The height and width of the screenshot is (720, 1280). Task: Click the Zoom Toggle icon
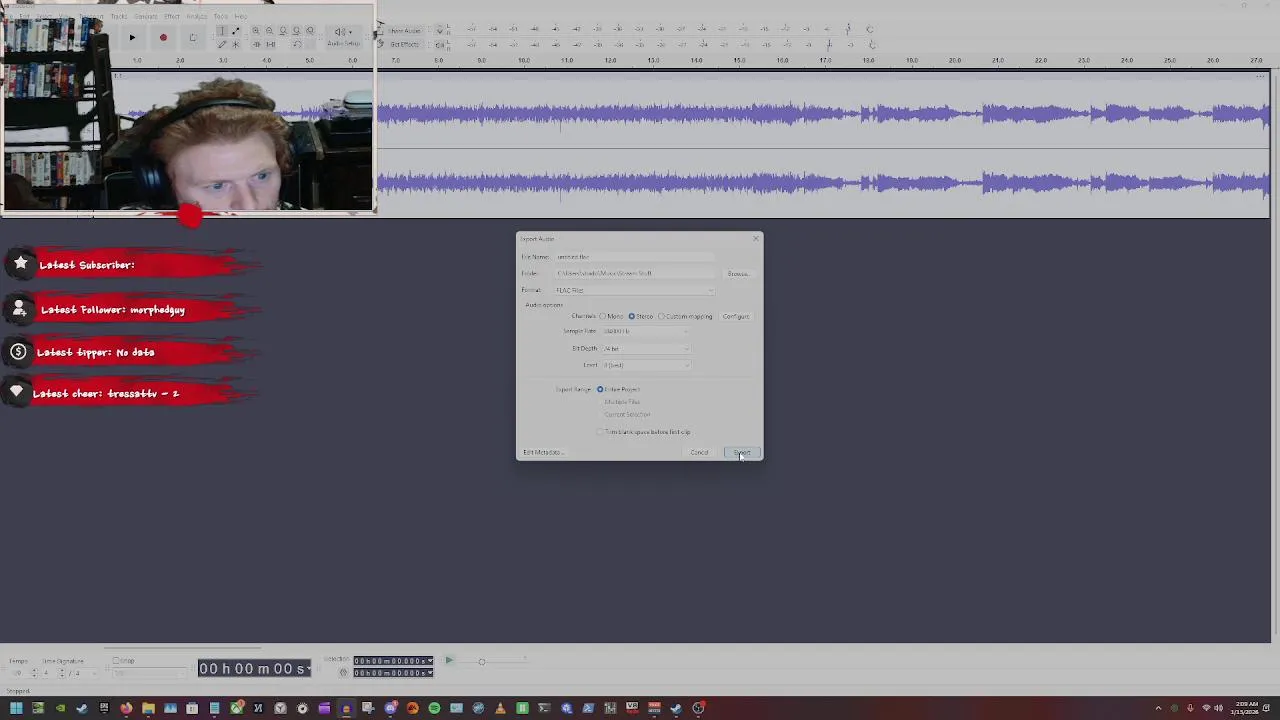pyautogui.click(x=310, y=31)
